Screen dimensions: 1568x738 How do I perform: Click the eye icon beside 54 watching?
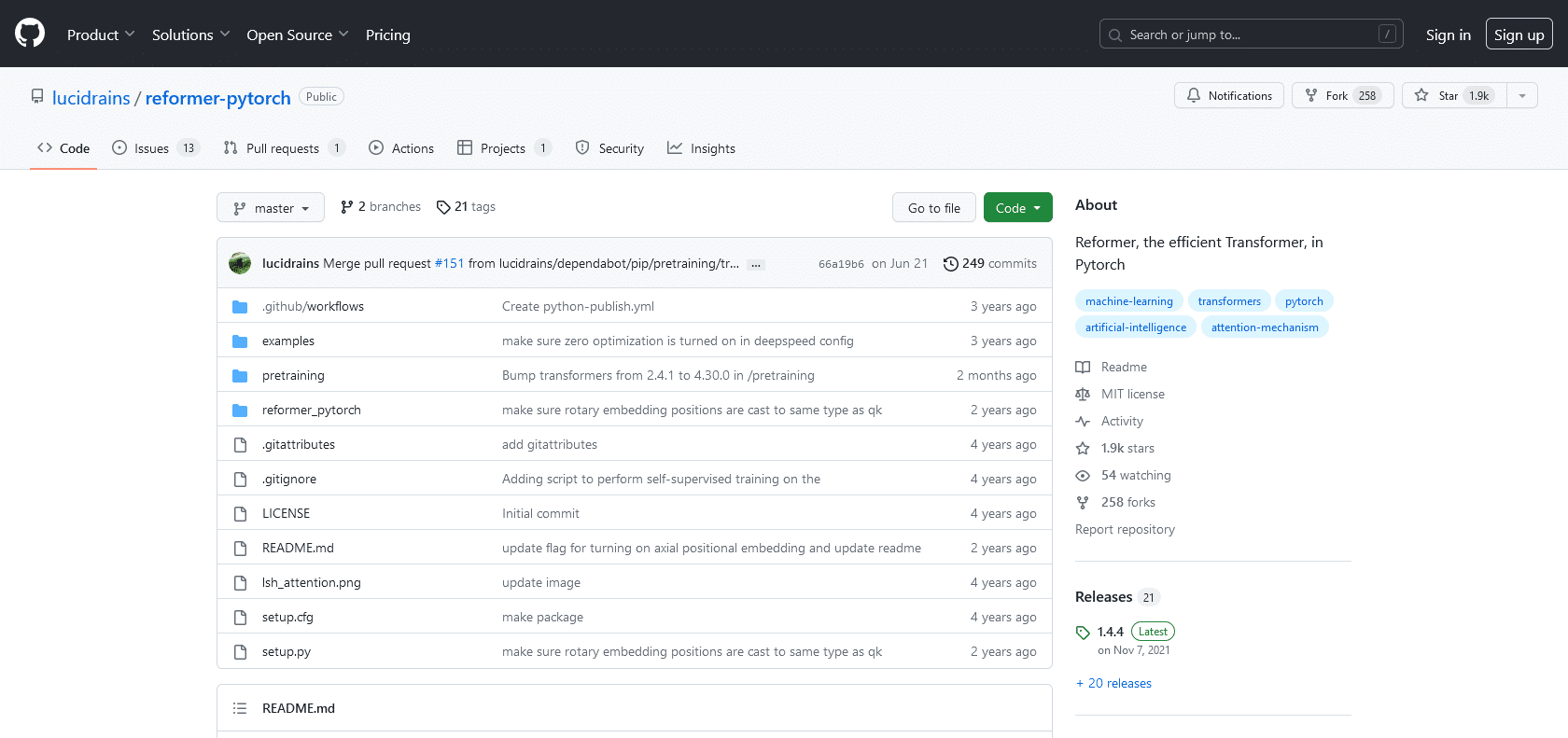point(1083,475)
